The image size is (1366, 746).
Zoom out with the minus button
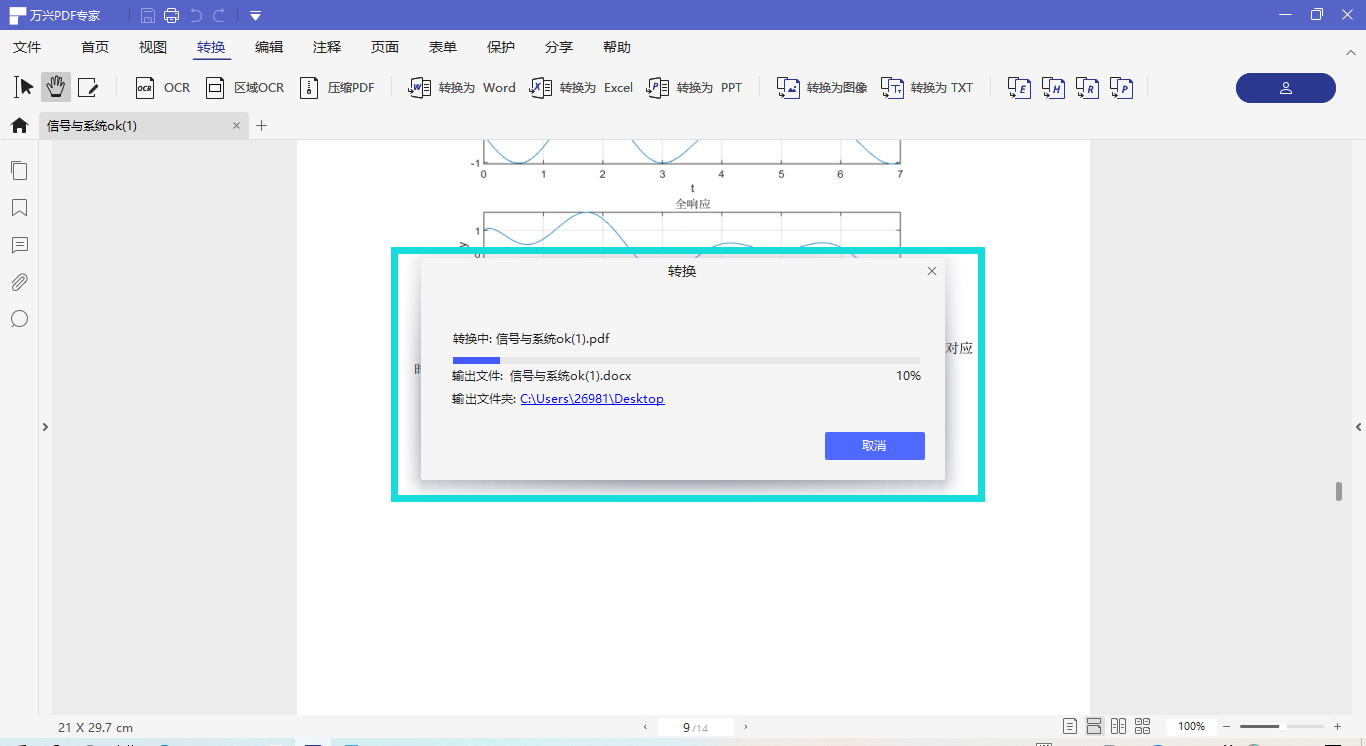1227,727
